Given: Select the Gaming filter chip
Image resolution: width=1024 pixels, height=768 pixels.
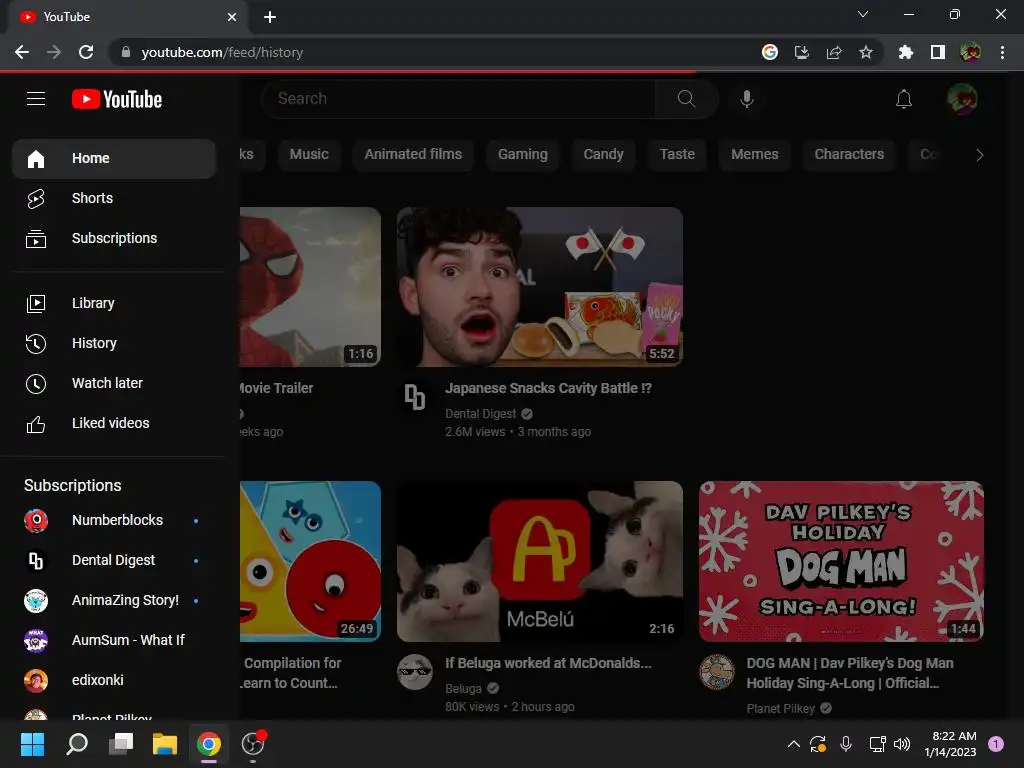Looking at the screenshot, I should coord(523,155).
